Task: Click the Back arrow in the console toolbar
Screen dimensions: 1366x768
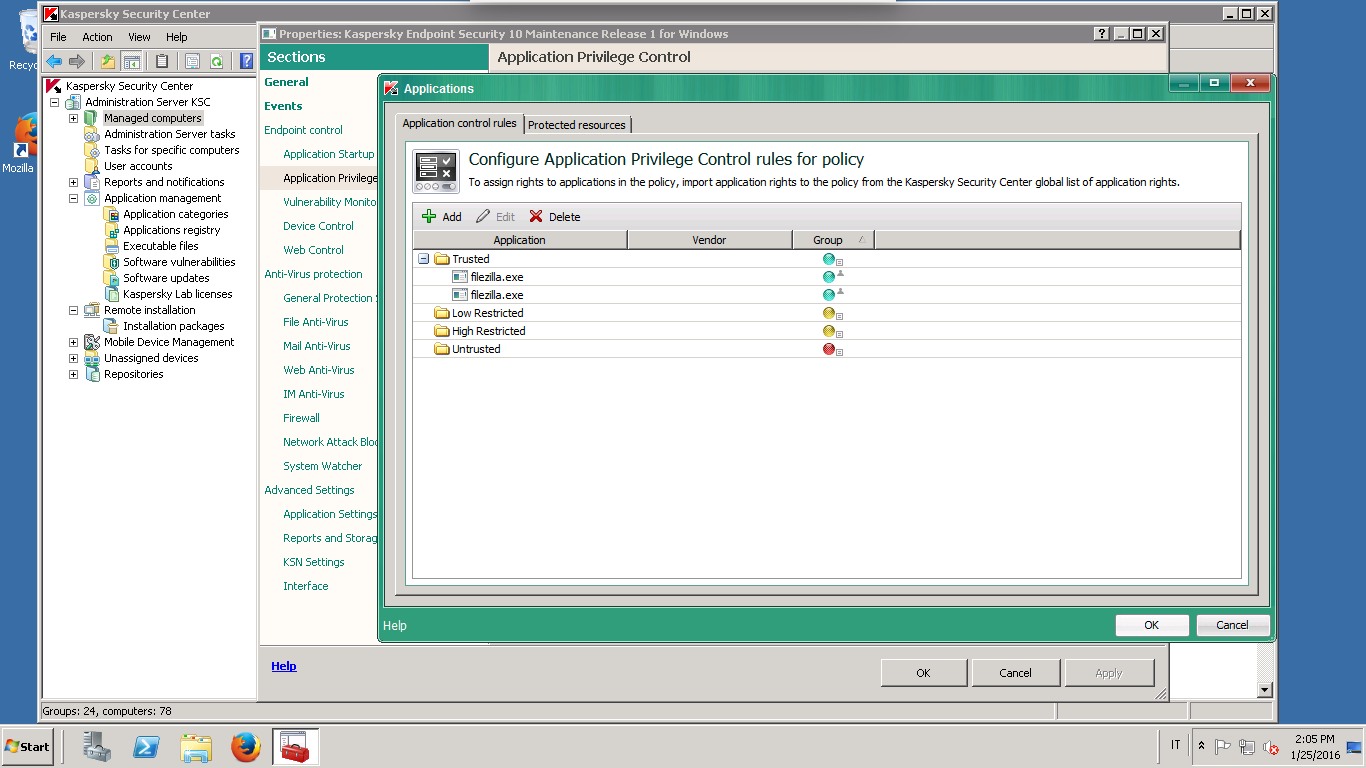Action: (54, 61)
